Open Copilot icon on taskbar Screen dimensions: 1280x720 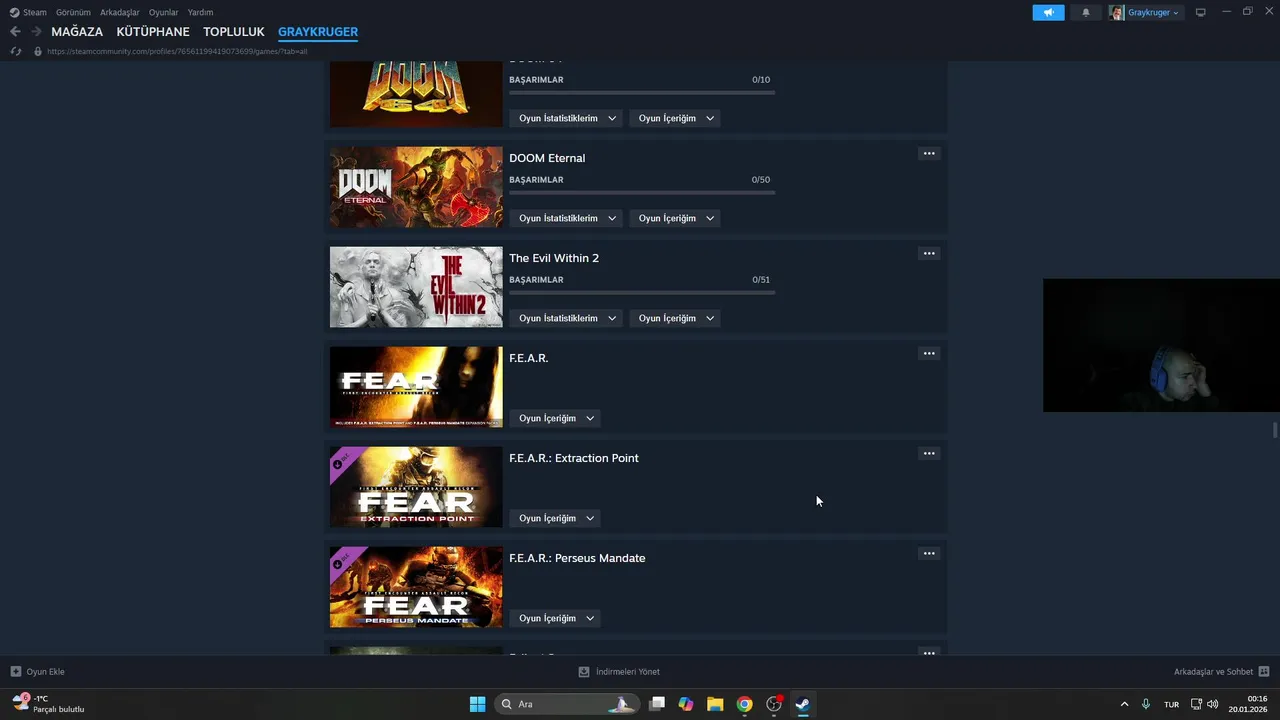tap(686, 704)
